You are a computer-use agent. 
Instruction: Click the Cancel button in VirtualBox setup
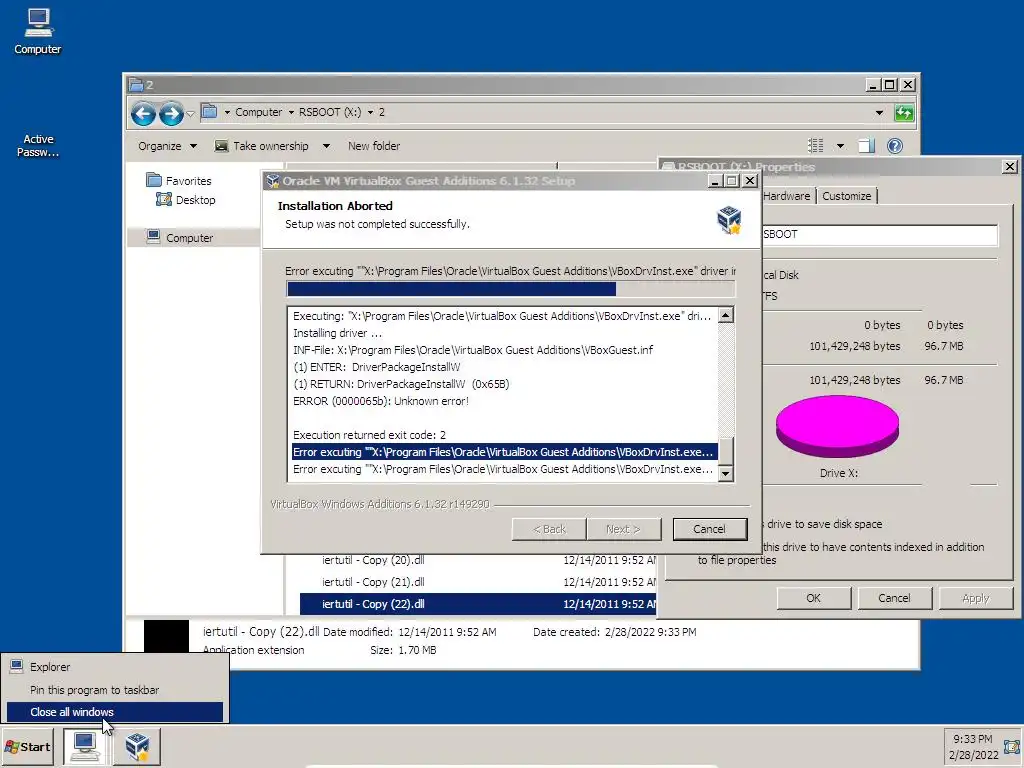click(709, 529)
